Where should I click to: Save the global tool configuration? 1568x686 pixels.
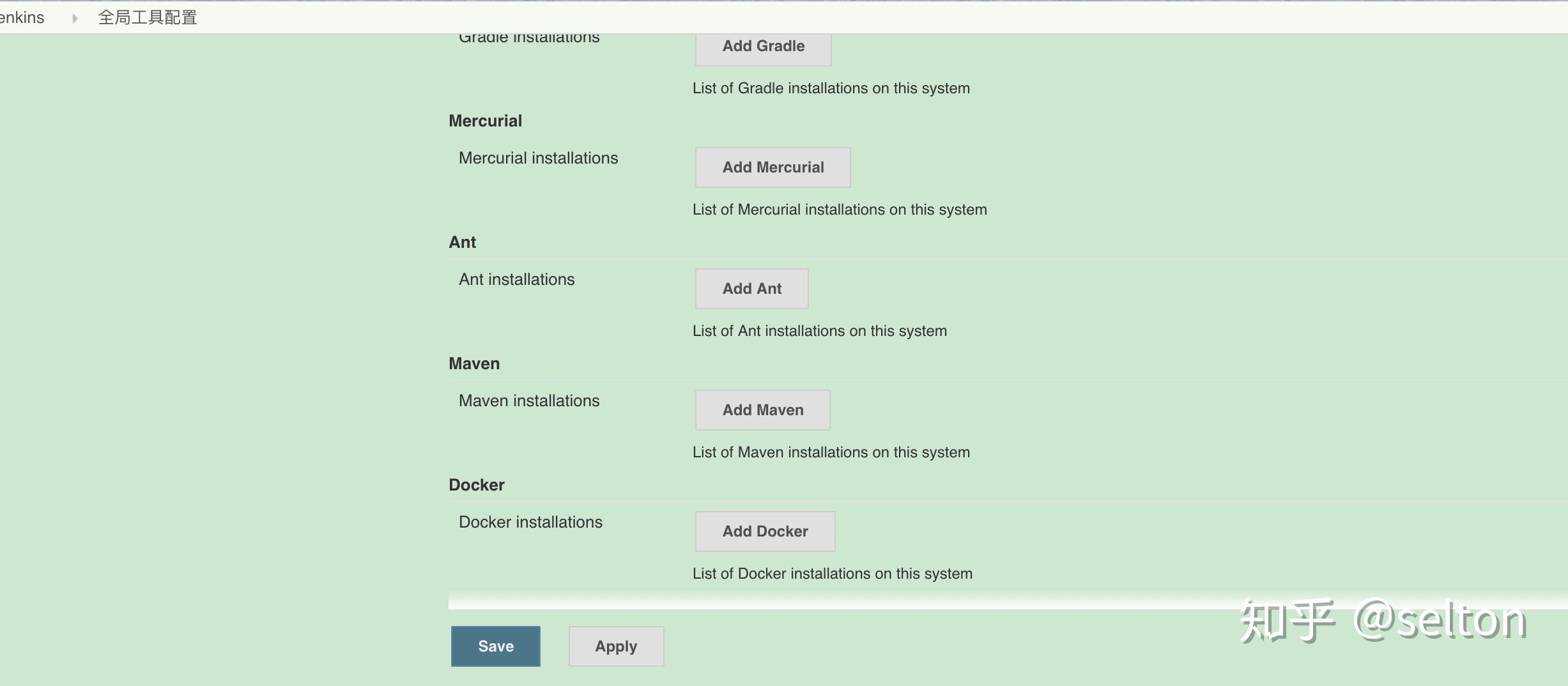tap(495, 646)
